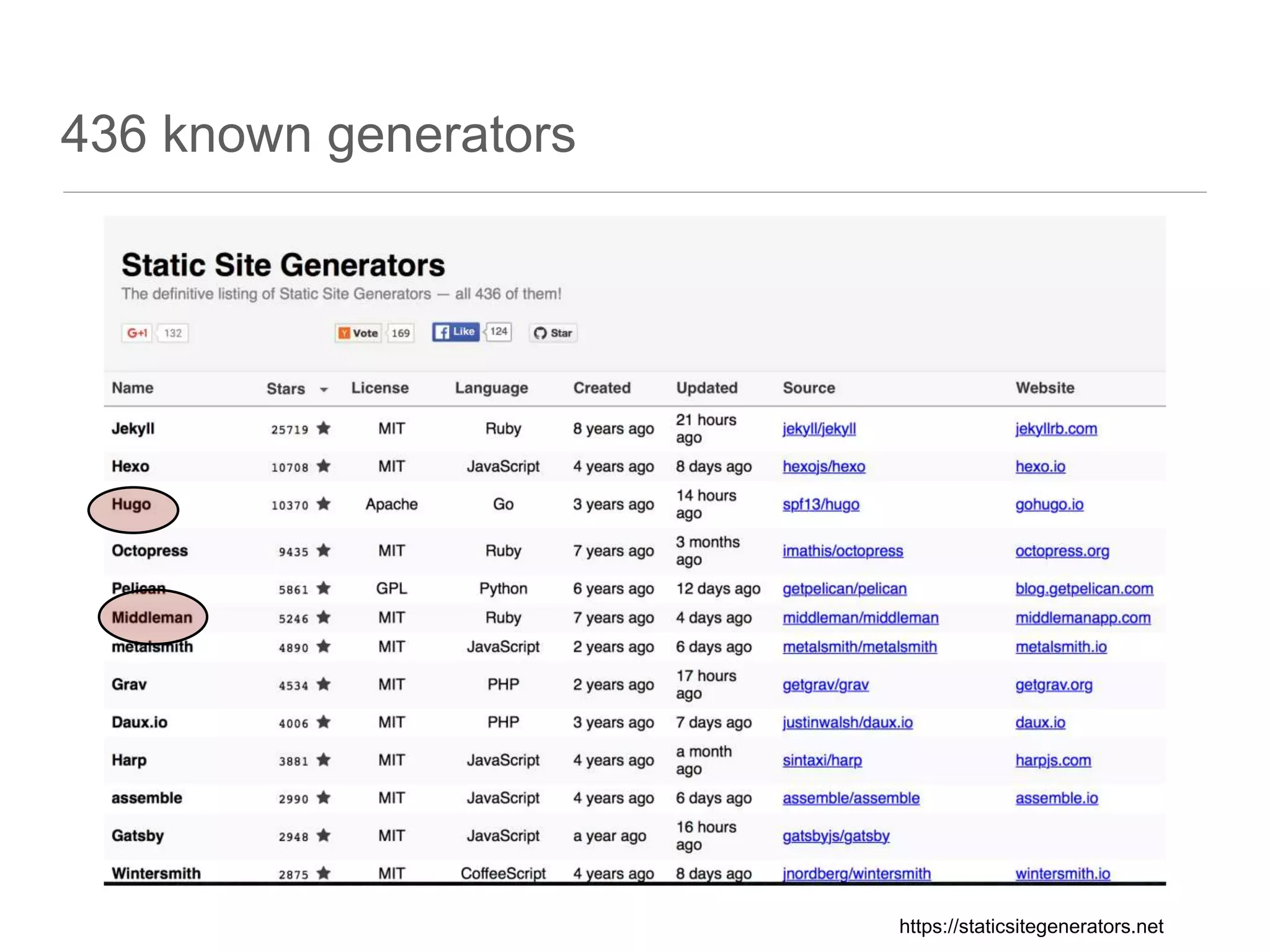Sort by the License column header
Viewport: 1270px width, 952px height.
click(380, 388)
